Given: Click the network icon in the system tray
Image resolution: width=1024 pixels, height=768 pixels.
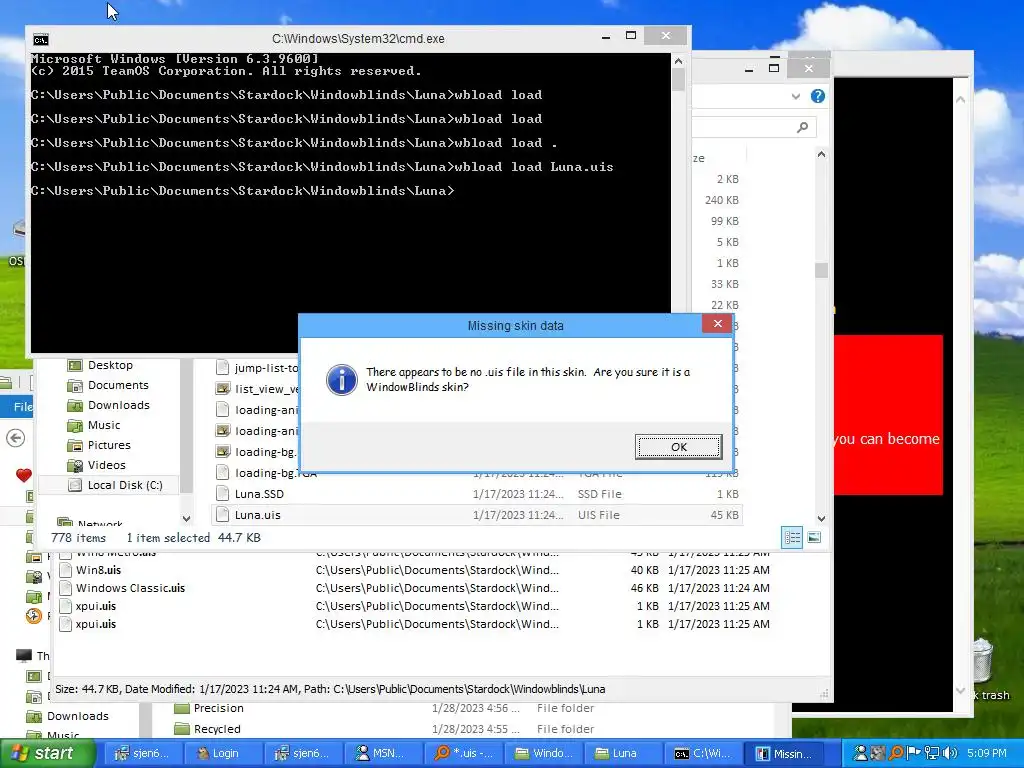Looking at the screenshot, I should pyautogui.click(x=932, y=753).
